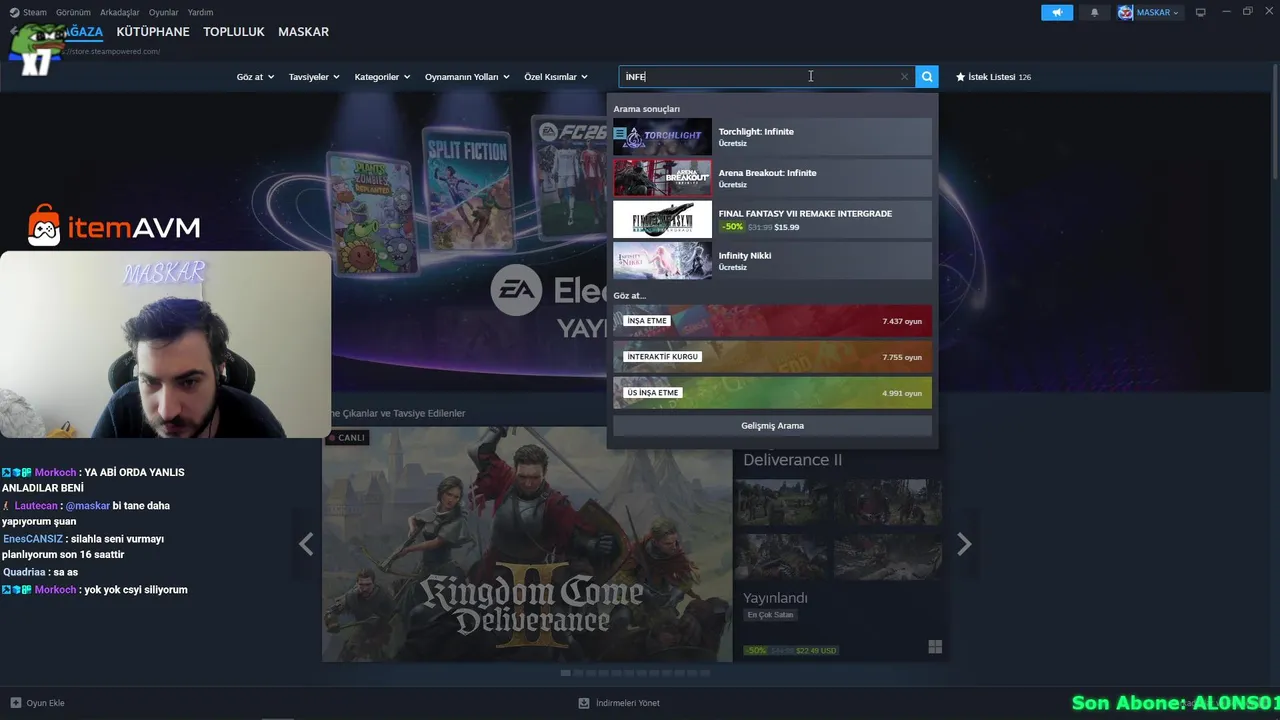Select Arena Breakout: Infinite search result
1280x720 pixels.
772,178
